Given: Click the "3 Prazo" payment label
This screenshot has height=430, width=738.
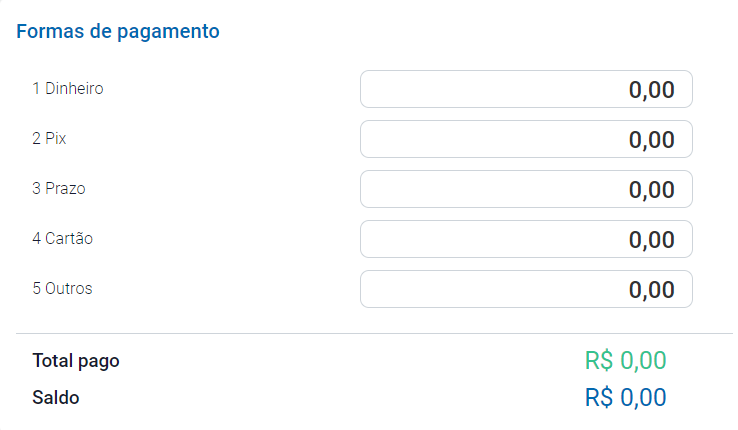Looking at the screenshot, I should (59, 189).
